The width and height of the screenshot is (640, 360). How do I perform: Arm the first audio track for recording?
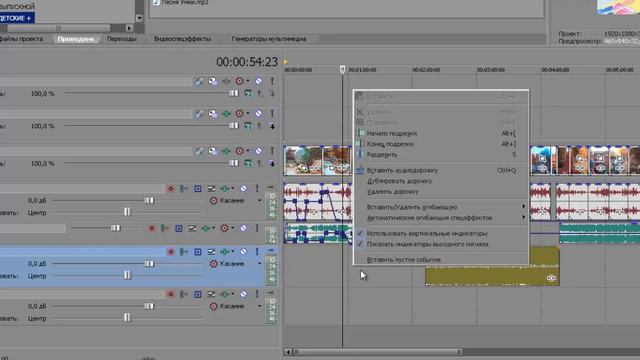pyautogui.click(x=171, y=189)
